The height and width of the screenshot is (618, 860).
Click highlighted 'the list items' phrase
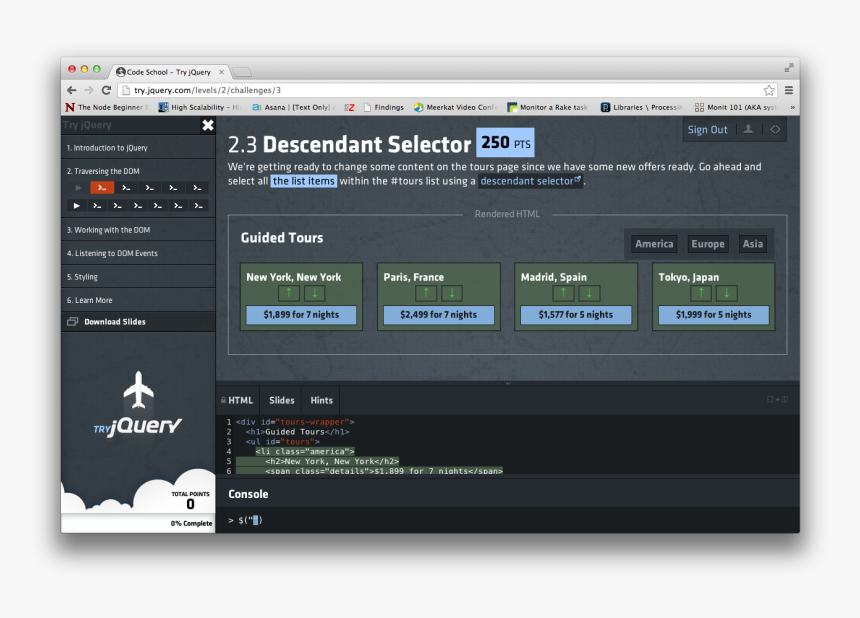[303, 181]
